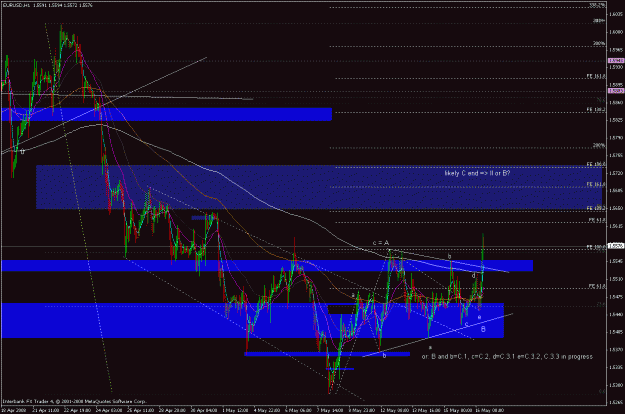The width and height of the screenshot is (625, 414).
Task: Click the '1 May 12:00' time axis label
Action: pos(235,410)
